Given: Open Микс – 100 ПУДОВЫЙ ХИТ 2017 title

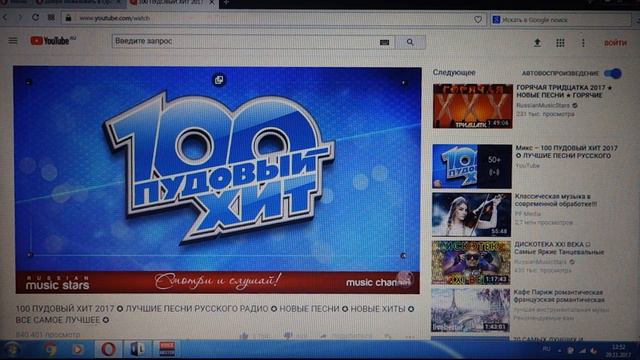Looking at the screenshot, I should (567, 151).
